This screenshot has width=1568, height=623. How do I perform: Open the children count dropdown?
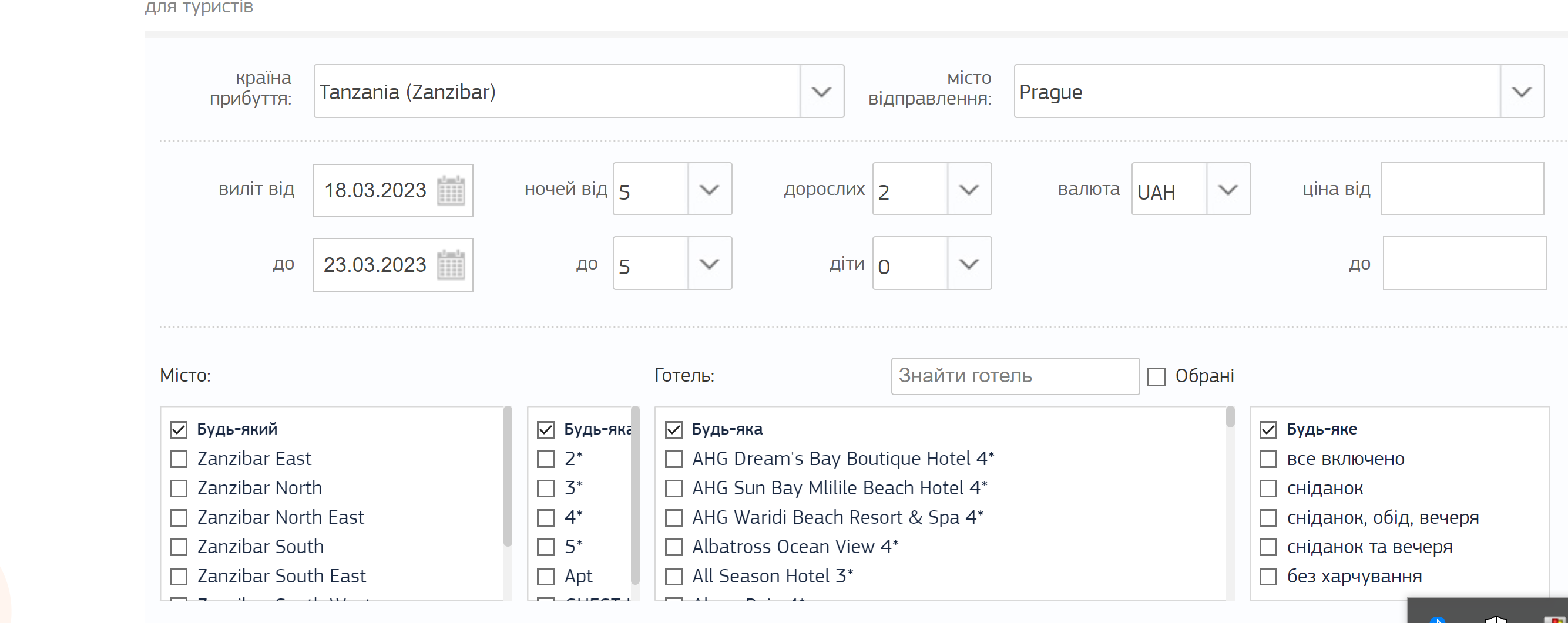pyautogui.click(x=968, y=264)
